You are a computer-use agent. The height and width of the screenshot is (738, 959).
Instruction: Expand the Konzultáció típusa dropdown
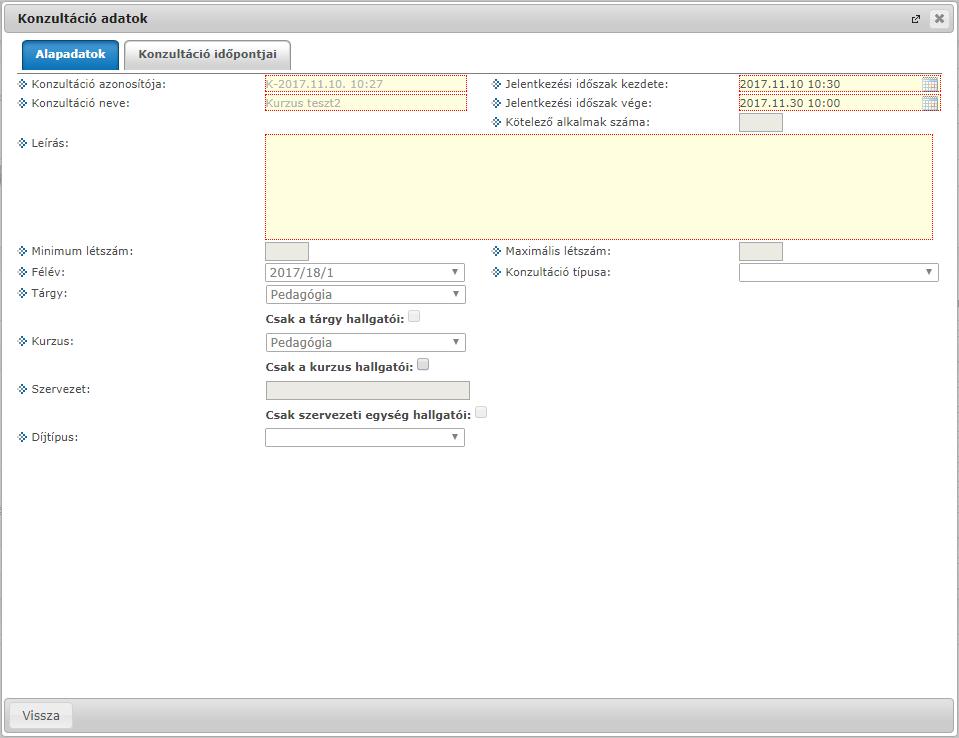click(x=839, y=272)
